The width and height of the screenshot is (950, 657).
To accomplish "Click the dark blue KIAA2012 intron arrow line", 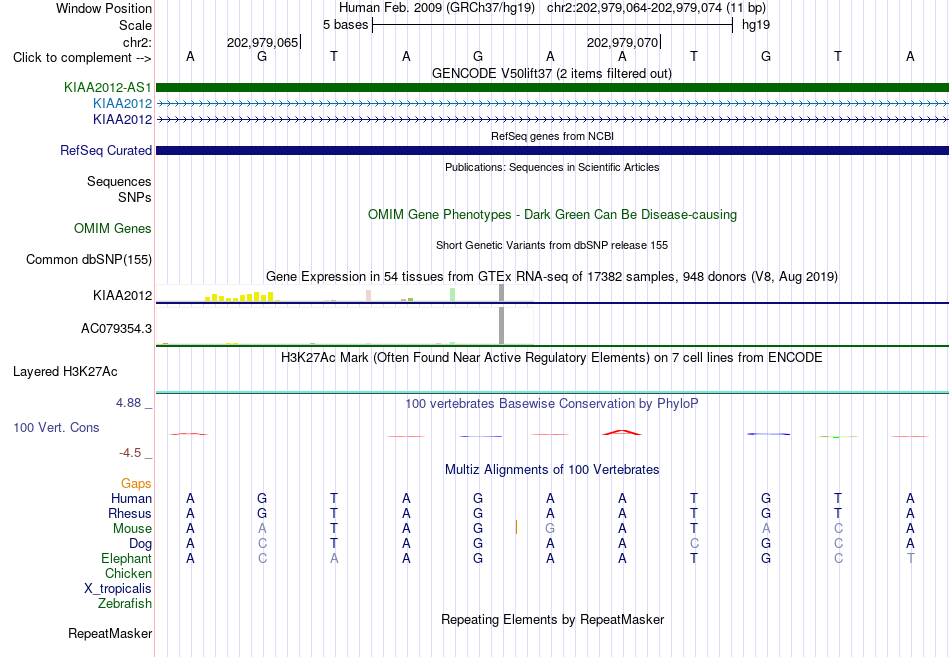I will 552,119.
